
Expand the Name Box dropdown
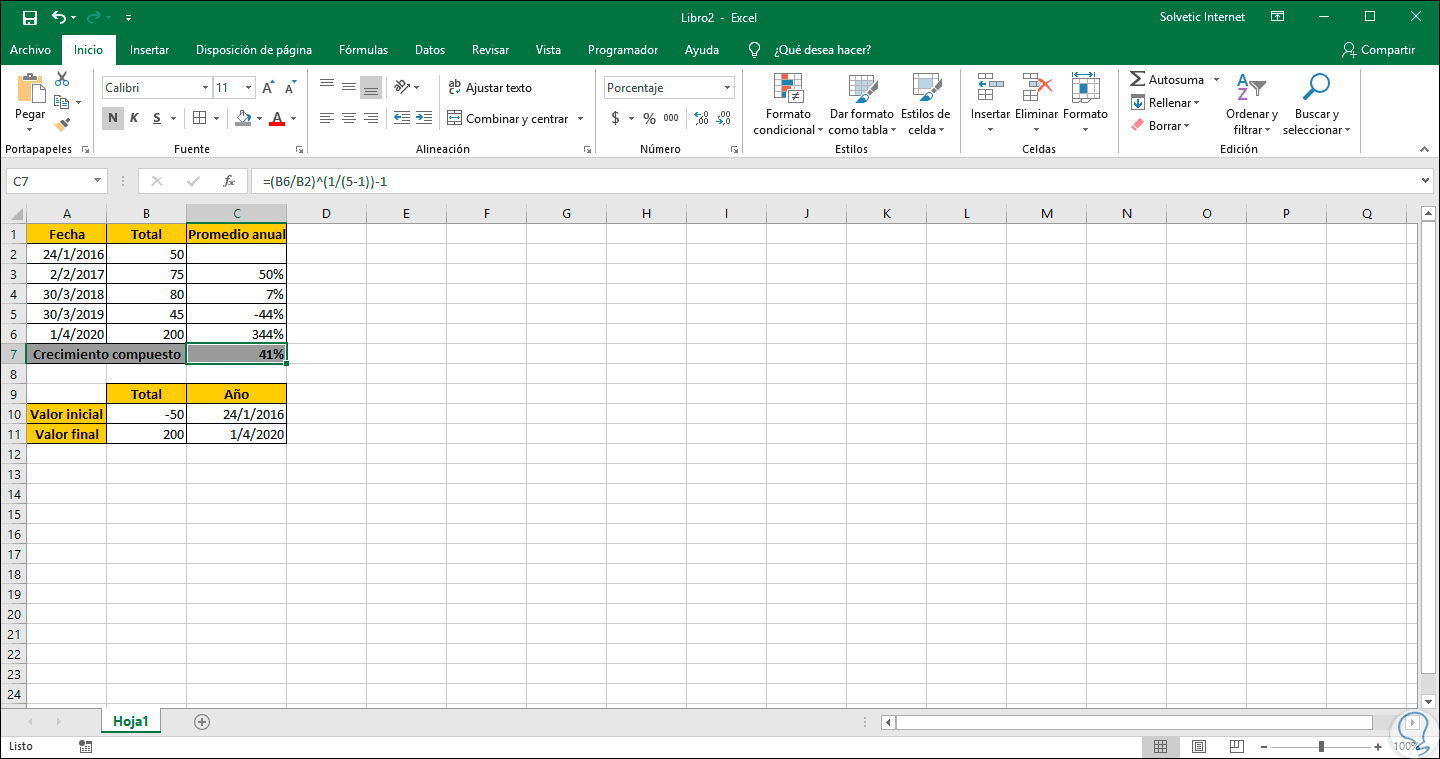(98, 181)
